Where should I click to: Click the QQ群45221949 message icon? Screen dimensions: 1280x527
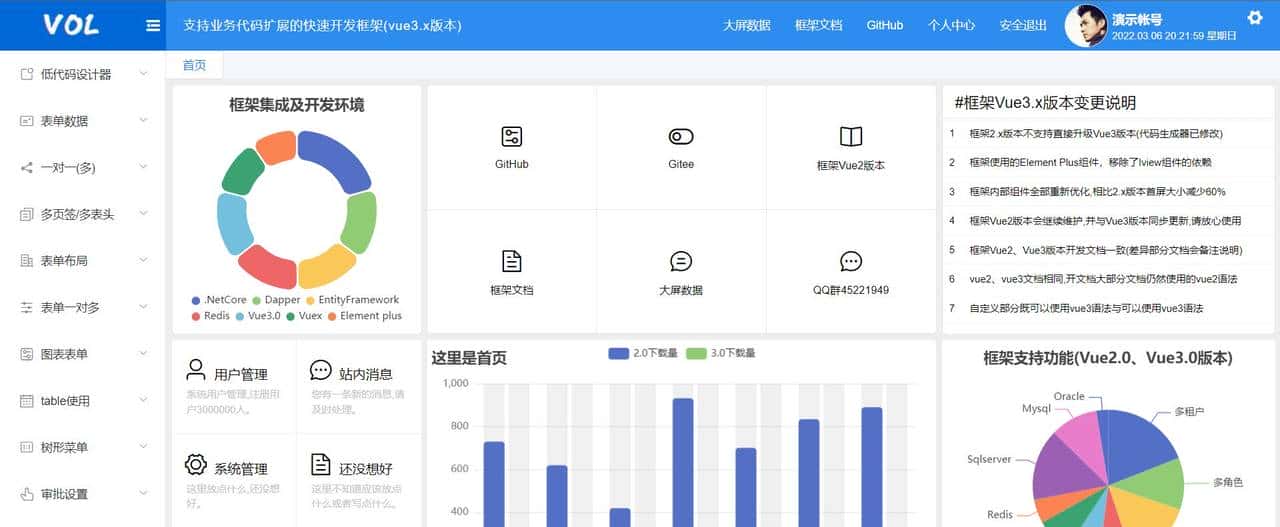(x=851, y=262)
